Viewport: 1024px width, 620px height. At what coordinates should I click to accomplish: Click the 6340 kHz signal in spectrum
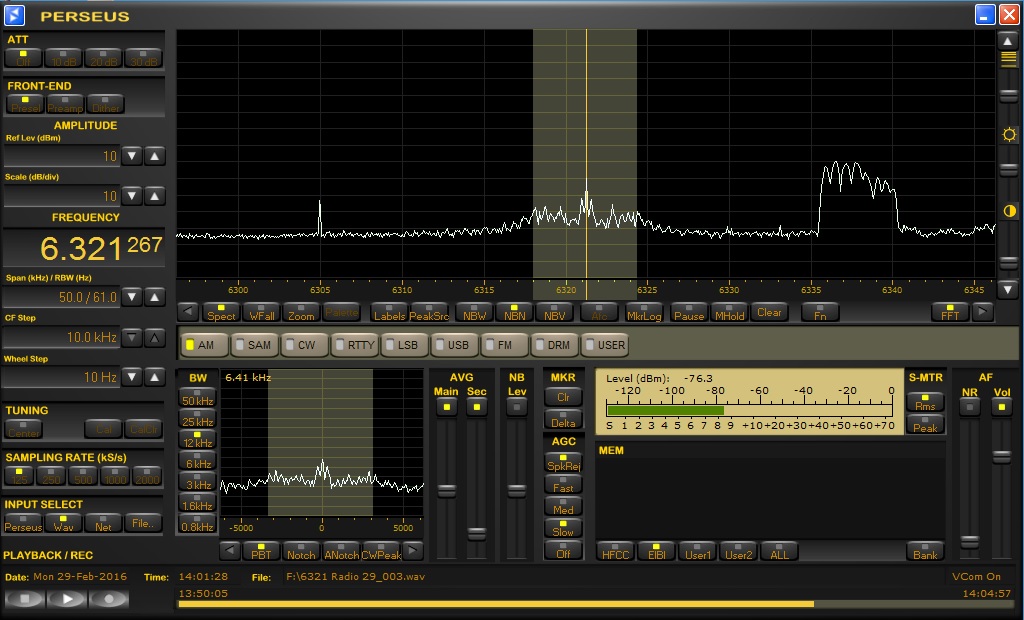859,196
